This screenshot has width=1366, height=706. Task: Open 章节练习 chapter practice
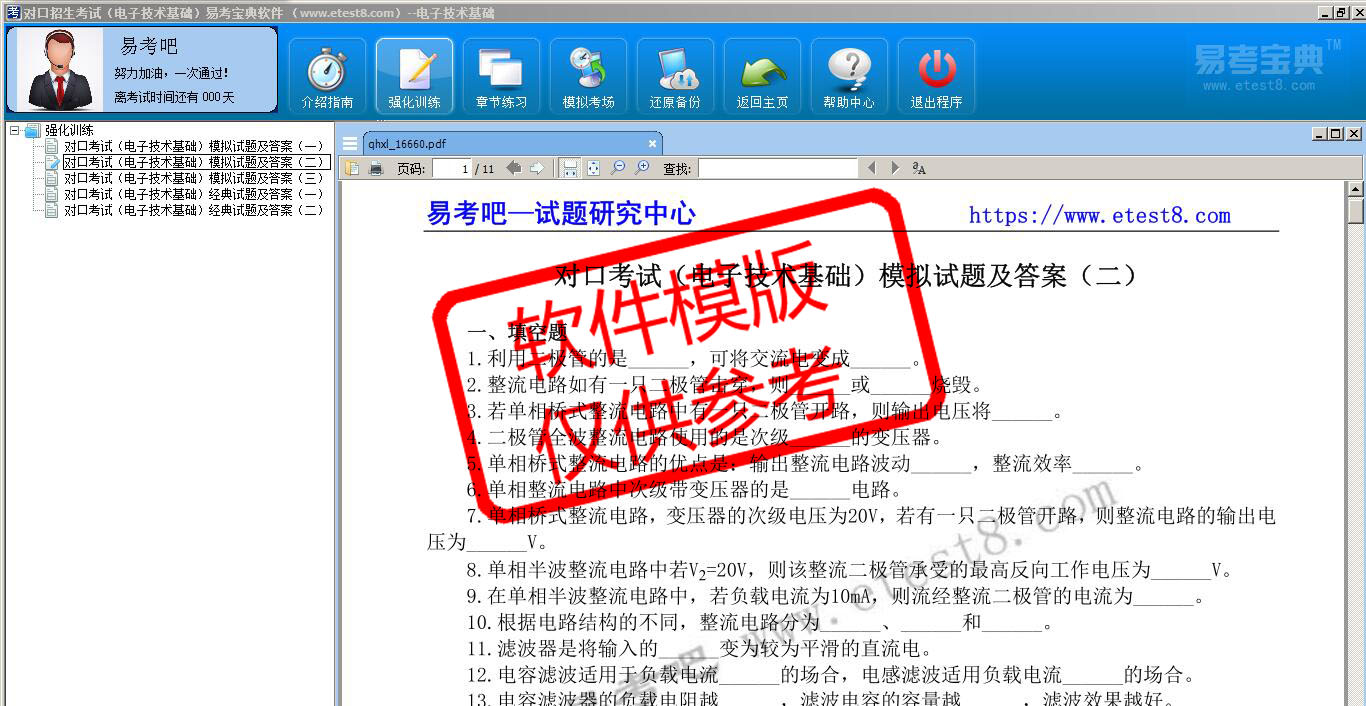pos(501,76)
